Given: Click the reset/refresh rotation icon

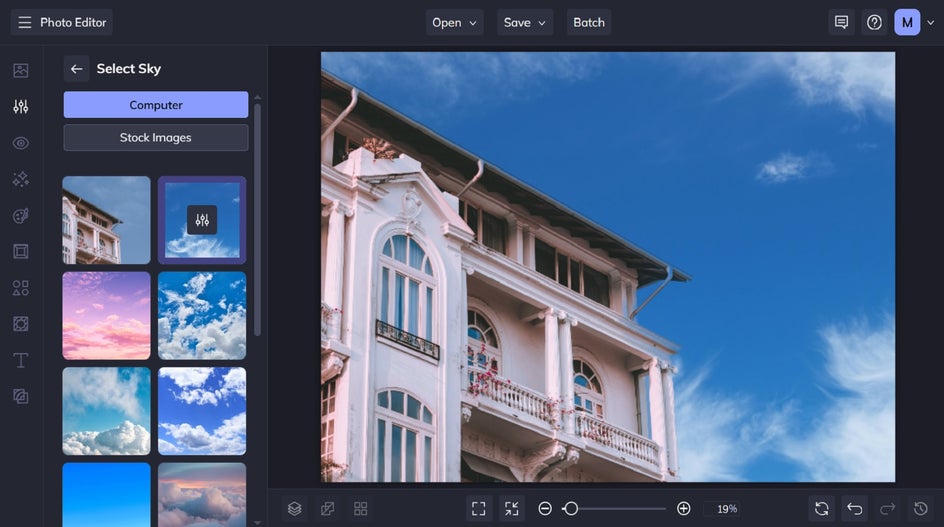Looking at the screenshot, I should [x=822, y=509].
